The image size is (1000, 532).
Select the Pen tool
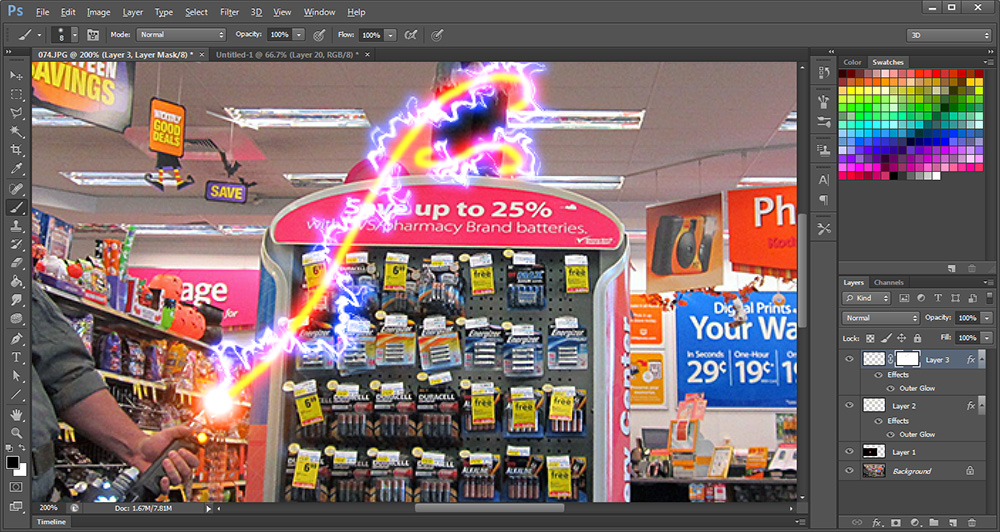point(16,339)
